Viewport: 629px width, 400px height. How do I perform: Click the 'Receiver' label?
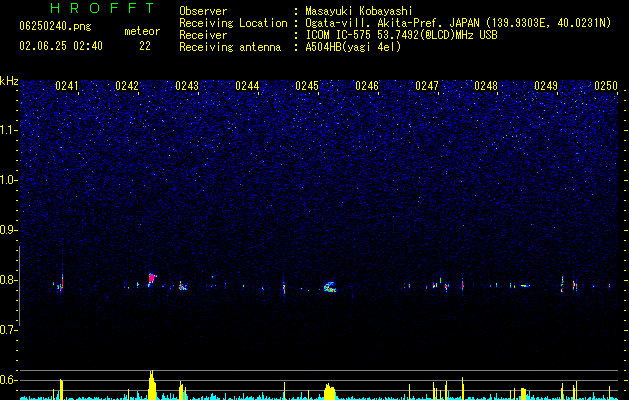point(203,35)
